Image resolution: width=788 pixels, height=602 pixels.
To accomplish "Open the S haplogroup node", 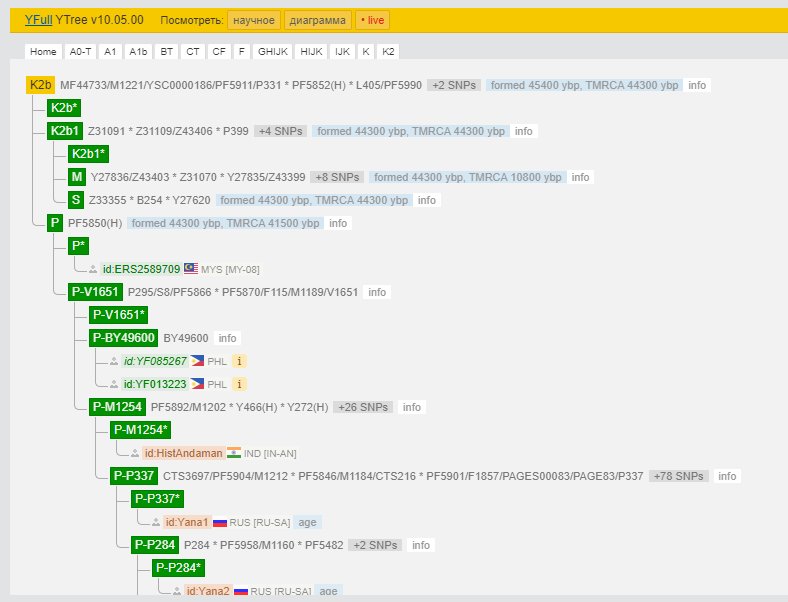I will click(x=76, y=200).
